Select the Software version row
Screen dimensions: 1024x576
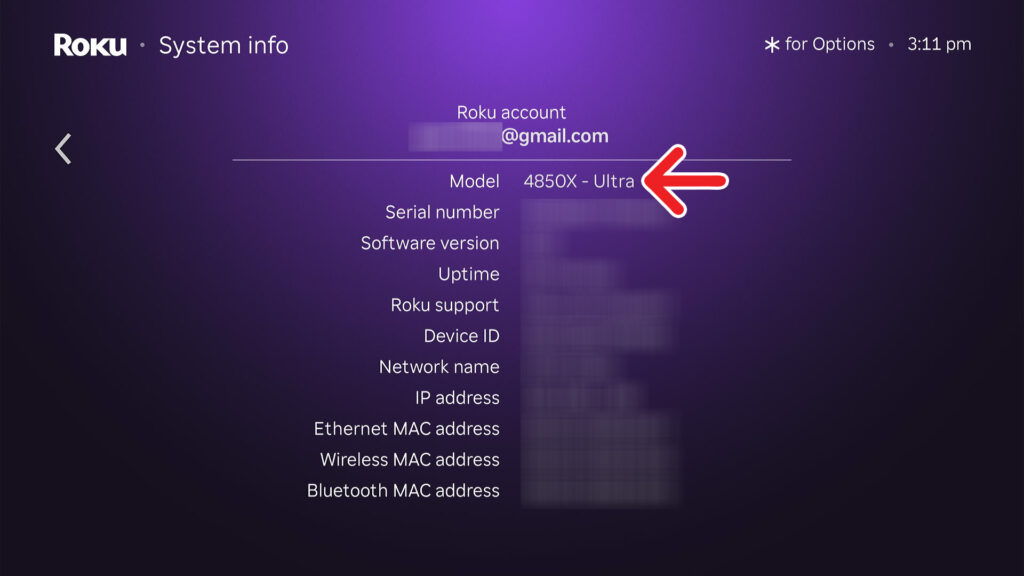point(430,243)
